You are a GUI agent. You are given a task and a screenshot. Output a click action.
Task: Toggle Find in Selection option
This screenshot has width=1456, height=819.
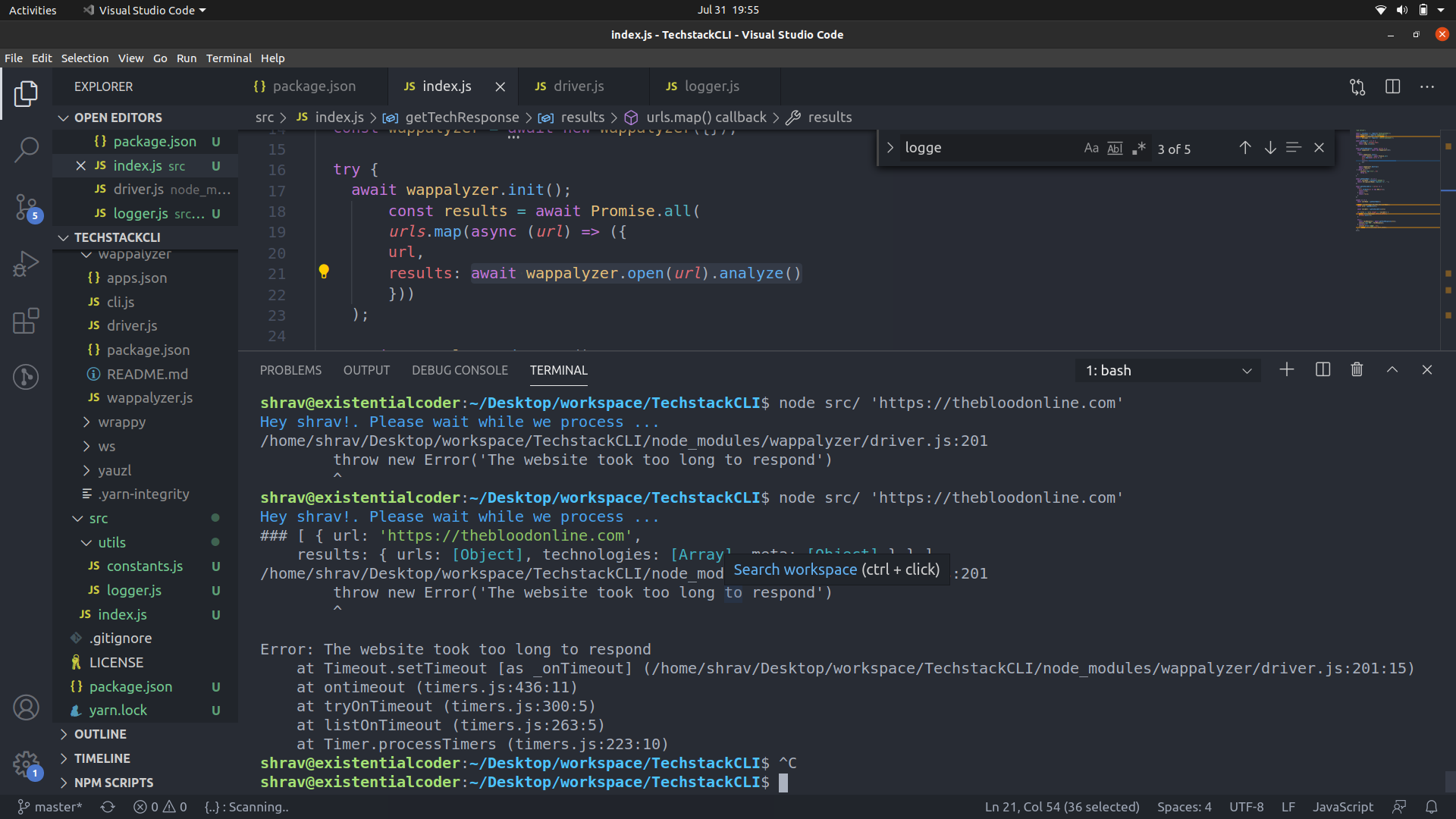[1294, 148]
